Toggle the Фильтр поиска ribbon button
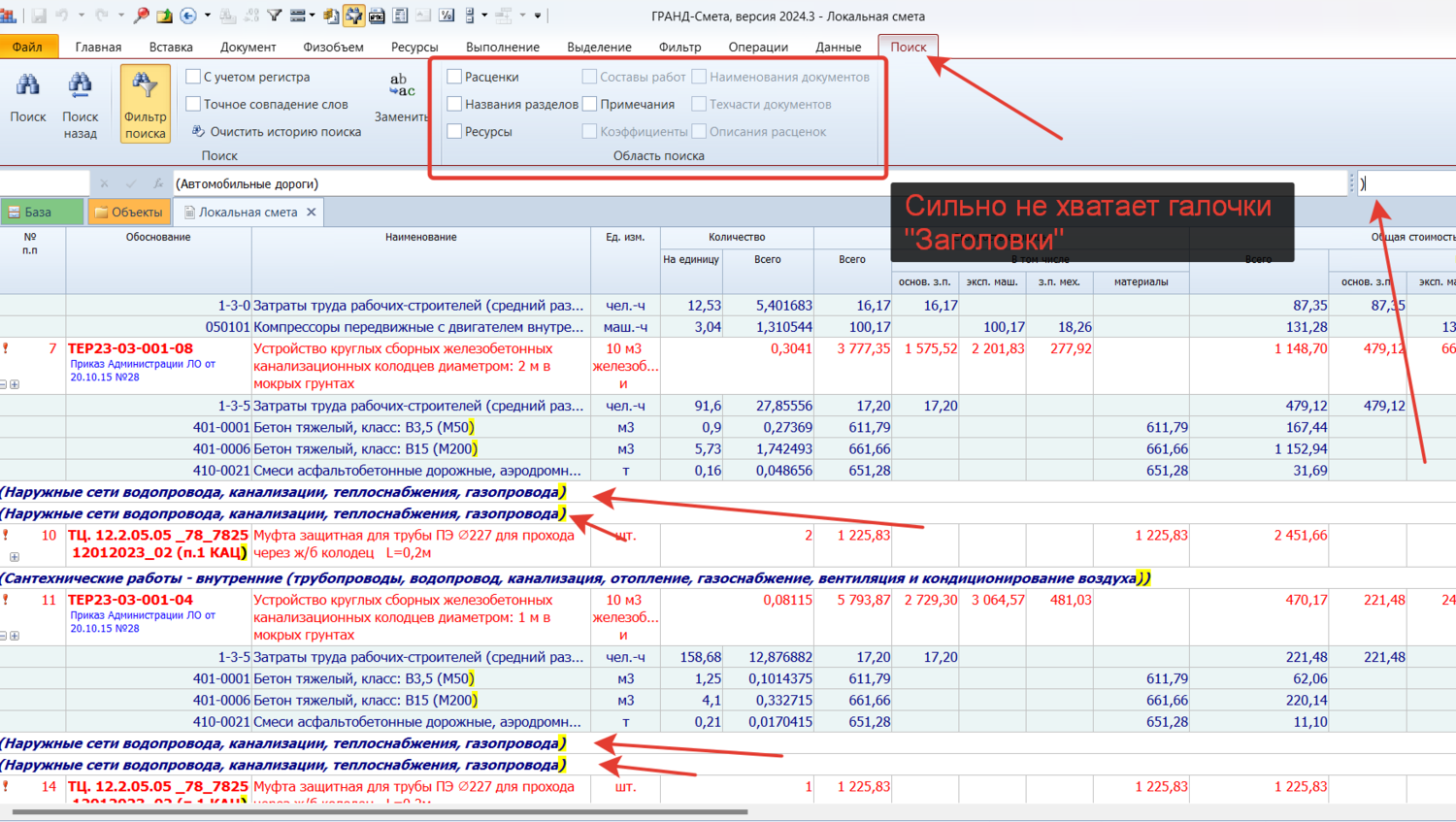The height and width of the screenshot is (822, 1456). point(145,103)
